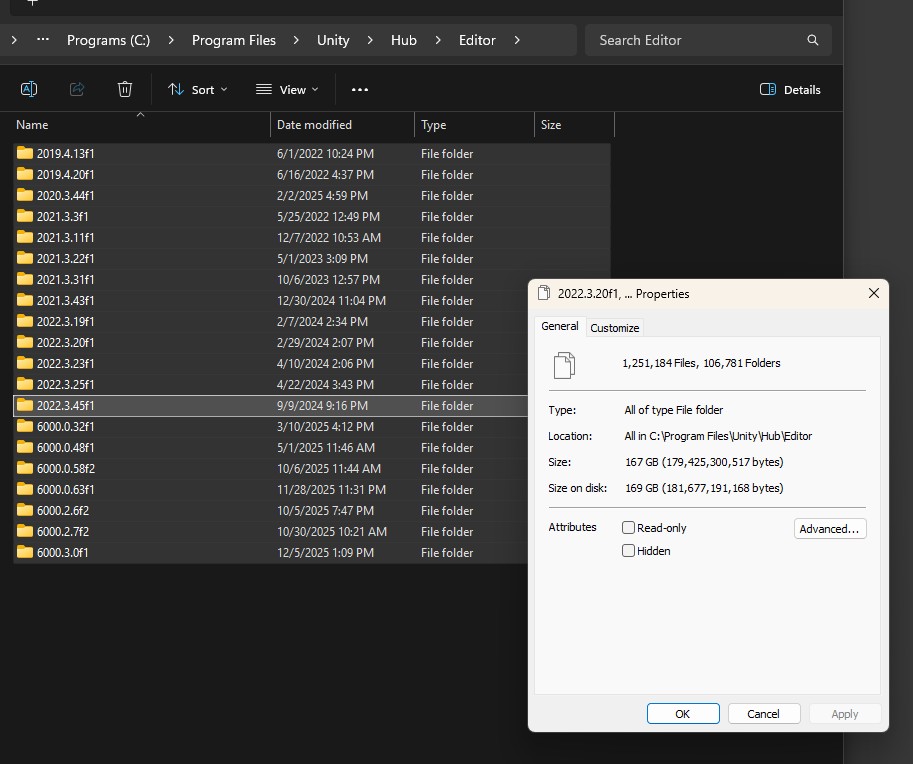Switch to the Customize tab
The image size is (913, 764).
click(x=614, y=328)
